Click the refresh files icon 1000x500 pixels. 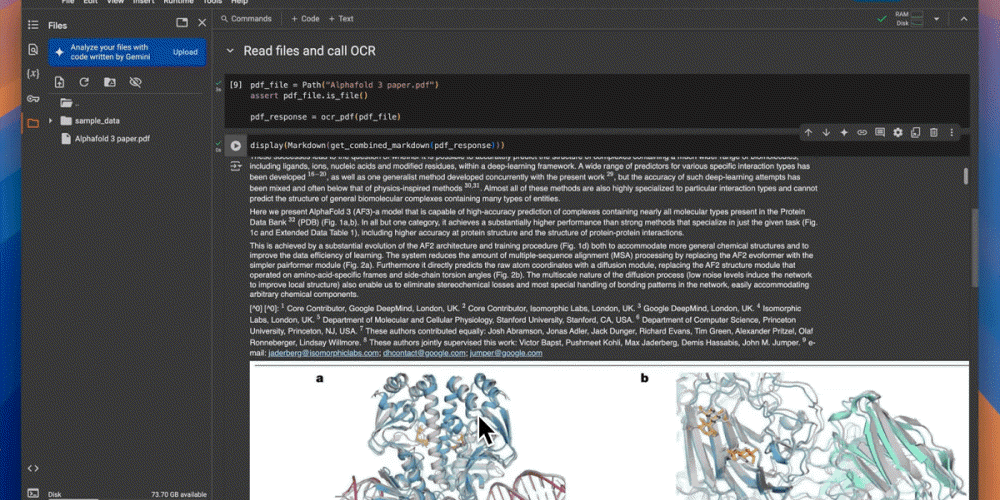pyautogui.click(x=84, y=82)
